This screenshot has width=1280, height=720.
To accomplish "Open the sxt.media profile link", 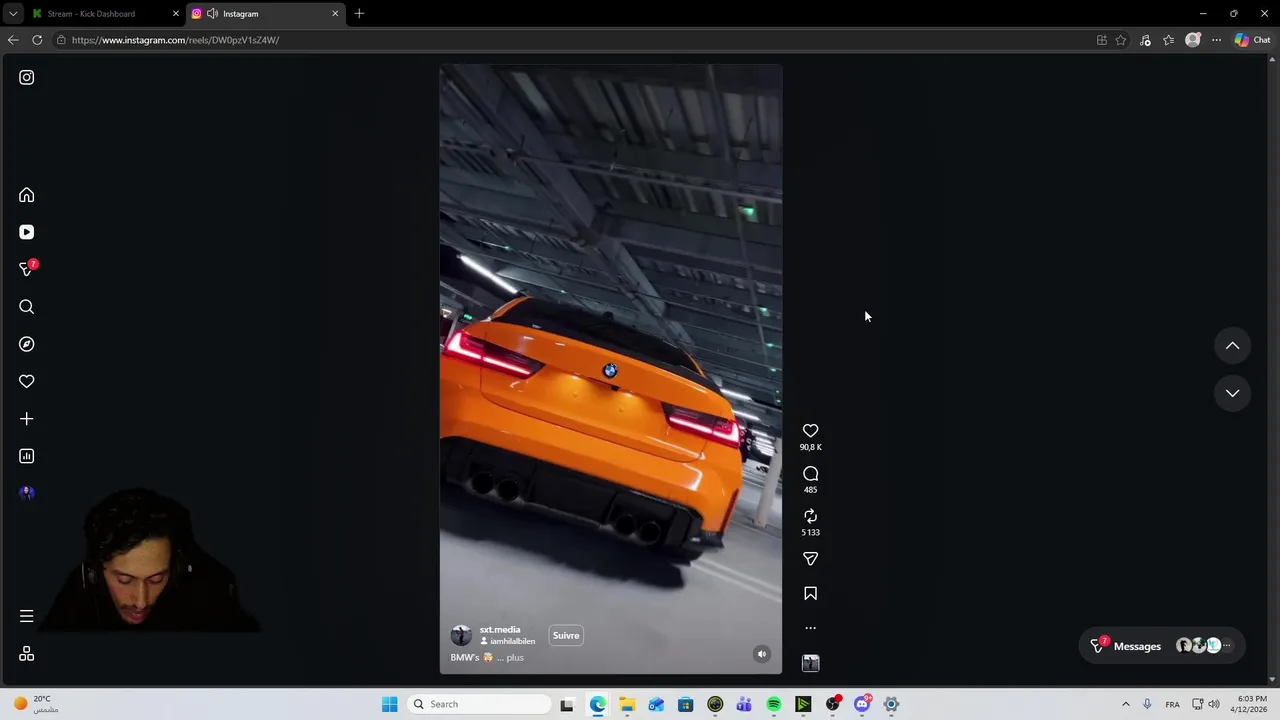I will 500,630.
